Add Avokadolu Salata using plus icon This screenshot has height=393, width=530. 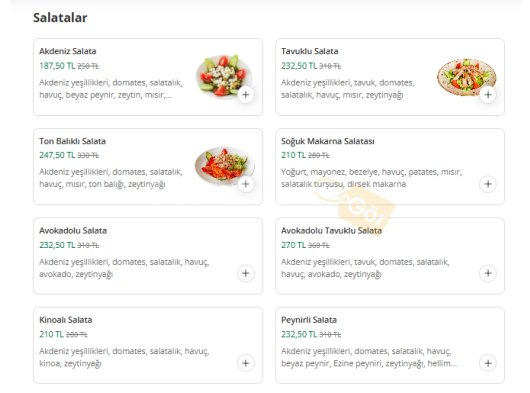pos(246,273)
